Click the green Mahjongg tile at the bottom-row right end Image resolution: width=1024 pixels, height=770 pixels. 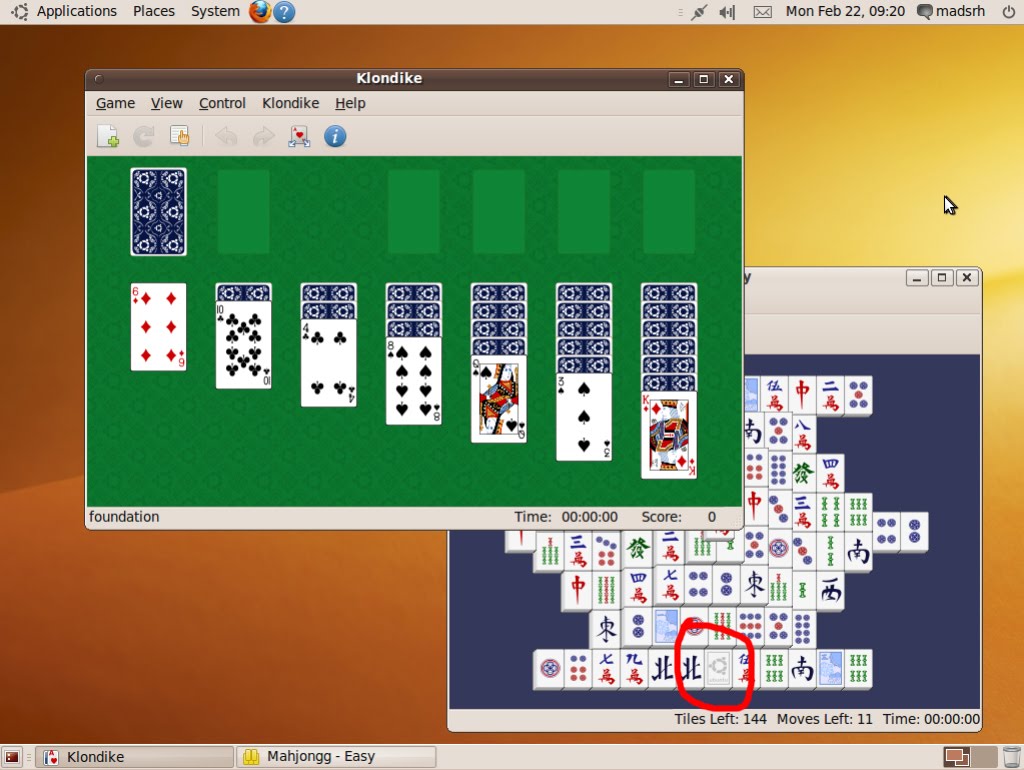[857, 669]
